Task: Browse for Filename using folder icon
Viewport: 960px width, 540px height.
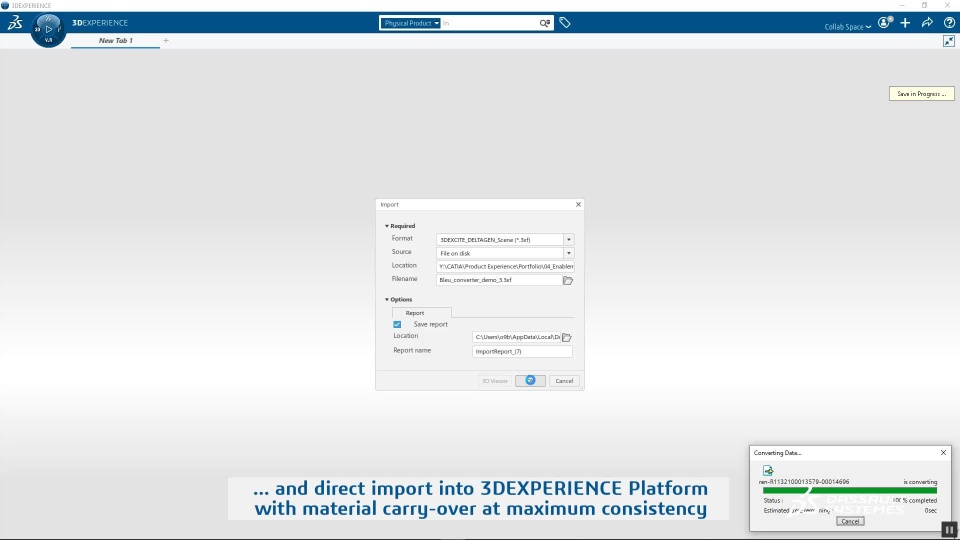Action: [x=568, y=280]
